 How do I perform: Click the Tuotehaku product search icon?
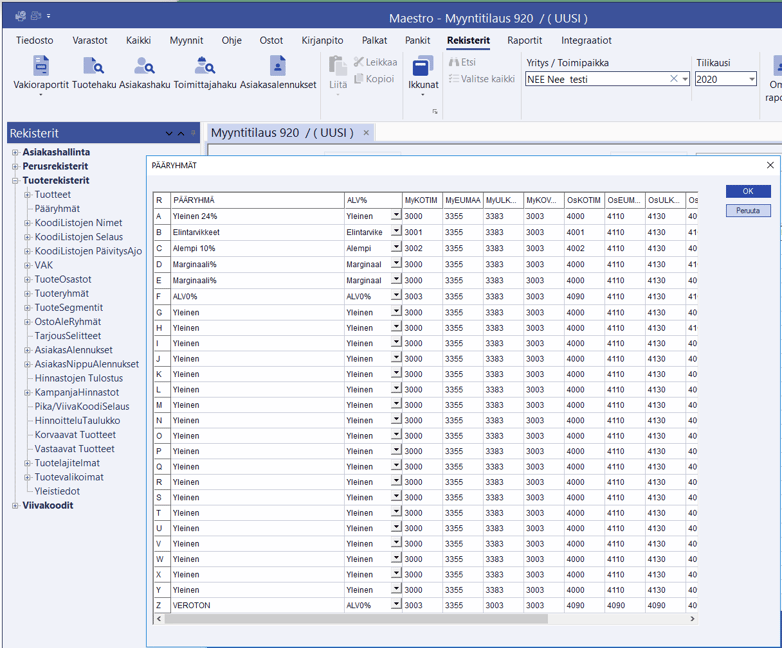point(93,67)
